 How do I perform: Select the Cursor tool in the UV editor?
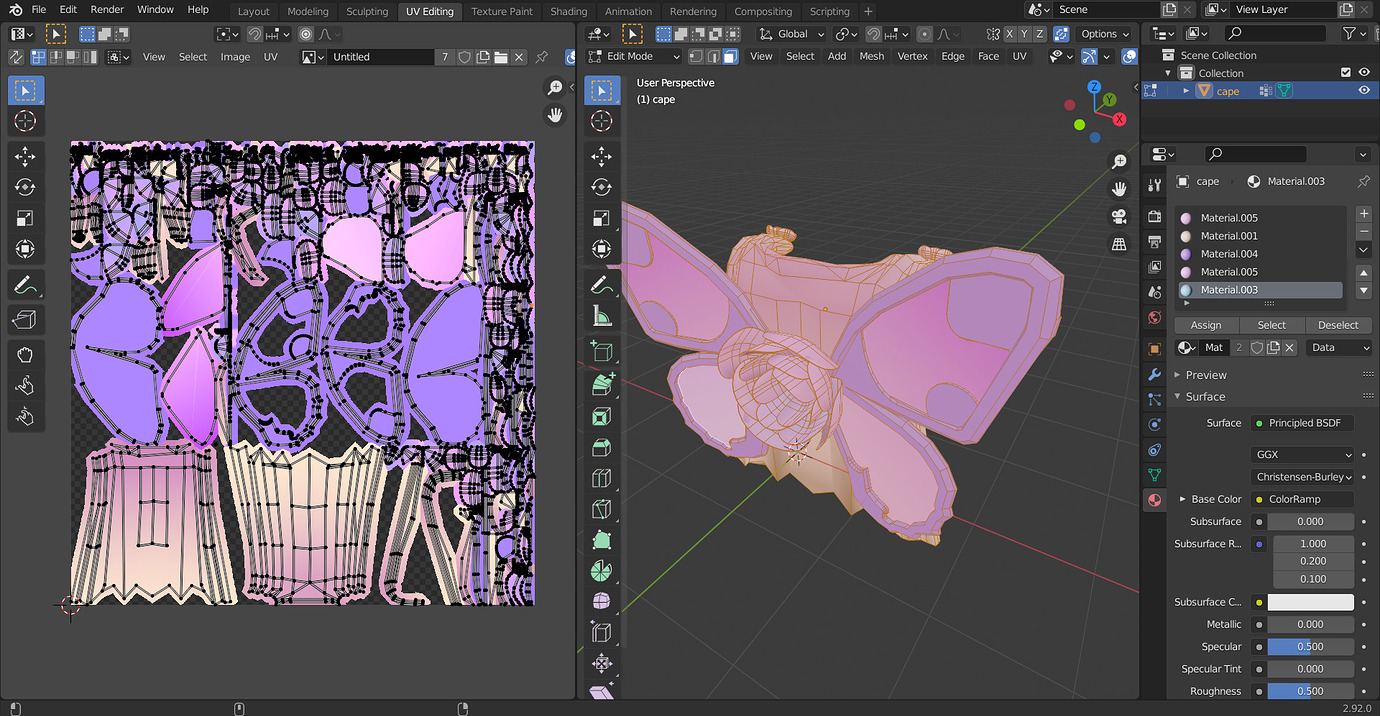point(25,121)
